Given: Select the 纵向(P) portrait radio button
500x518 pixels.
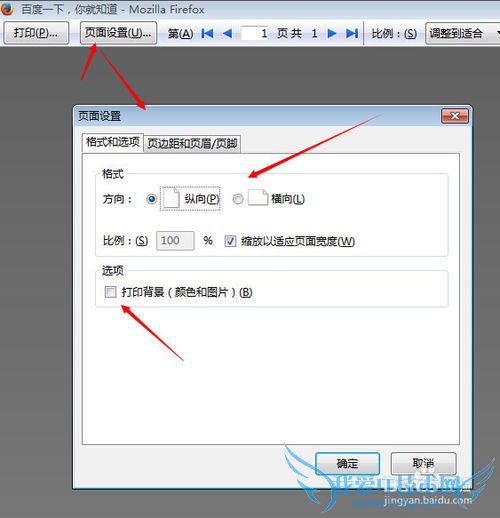Looking at the screenshot, I should 152,199.
